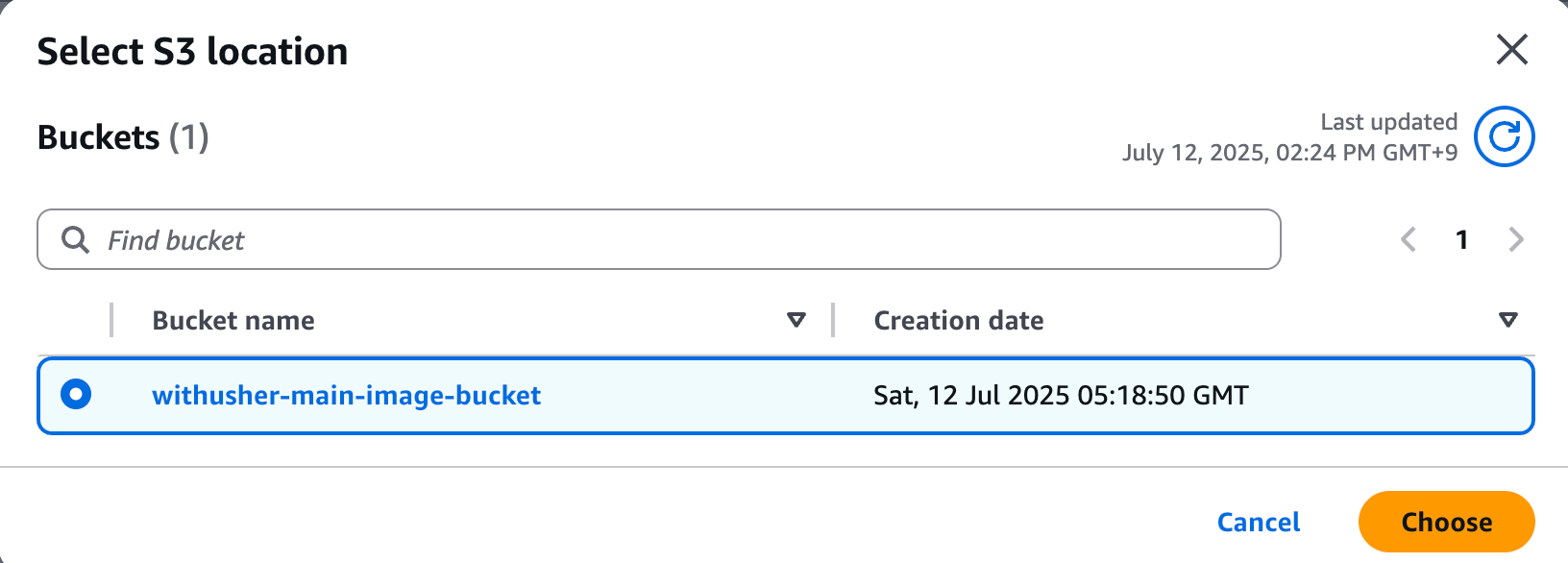1568x563 pixels.
Task: Click the Choose button
Action: pyautogui.click(x=1446, y=522)
